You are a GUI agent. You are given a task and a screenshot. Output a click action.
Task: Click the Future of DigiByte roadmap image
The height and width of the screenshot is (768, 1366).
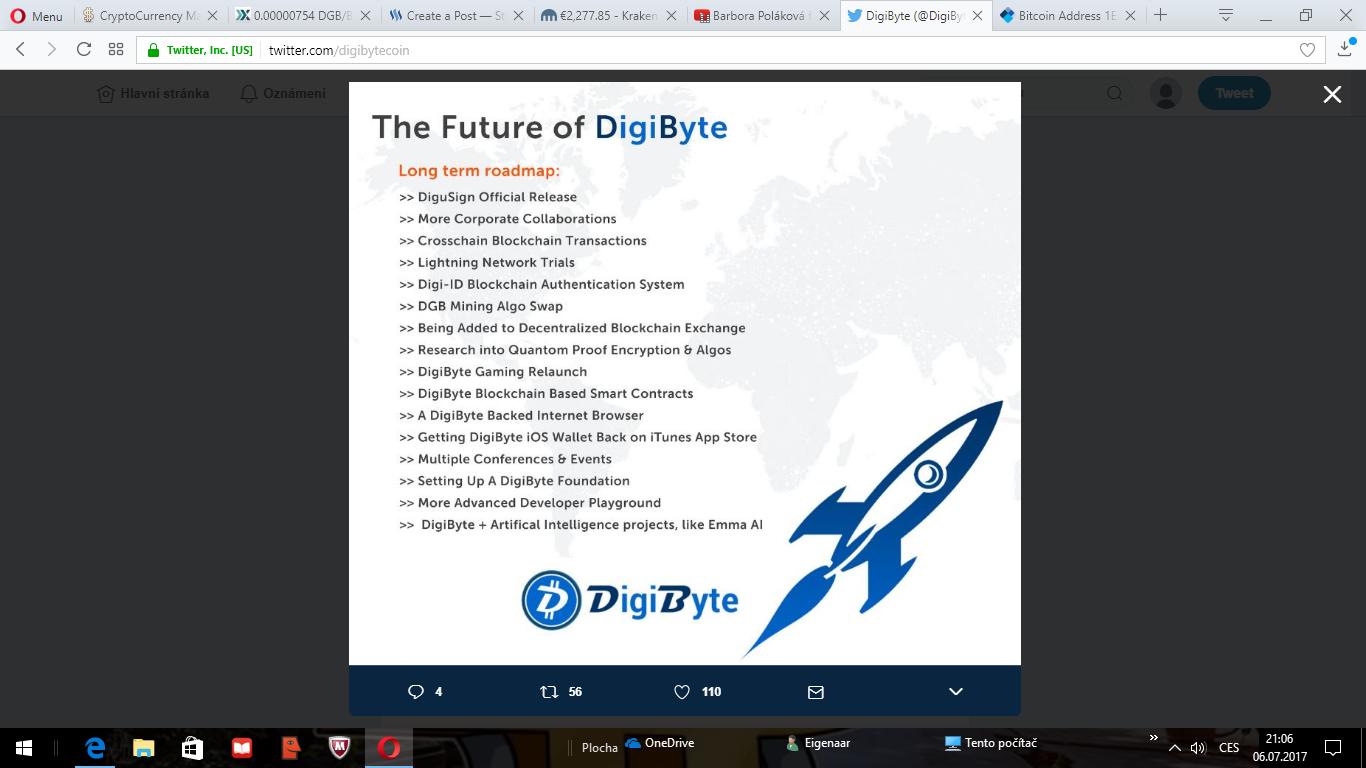684,373
